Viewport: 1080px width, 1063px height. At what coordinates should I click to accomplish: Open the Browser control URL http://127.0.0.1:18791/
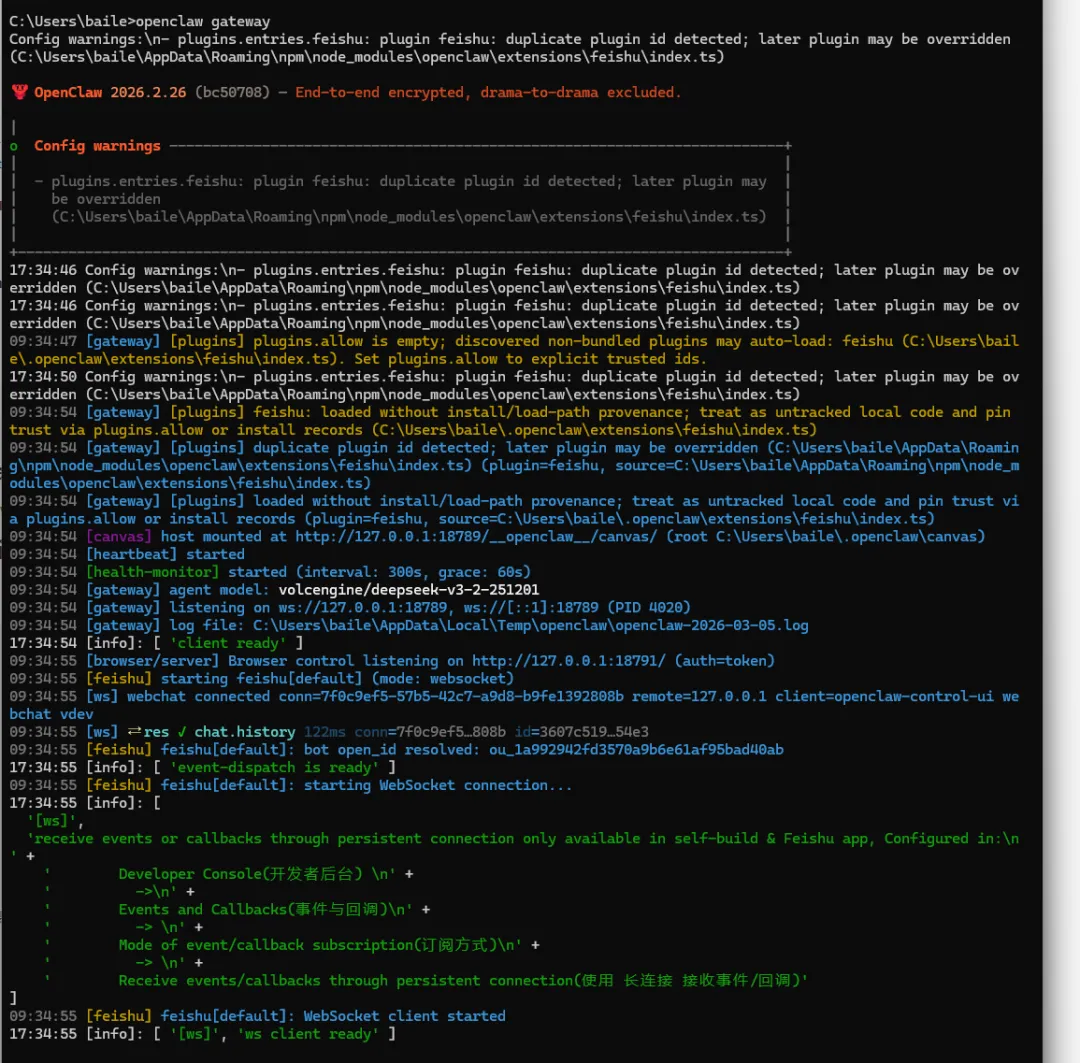(x=569, y=661)
